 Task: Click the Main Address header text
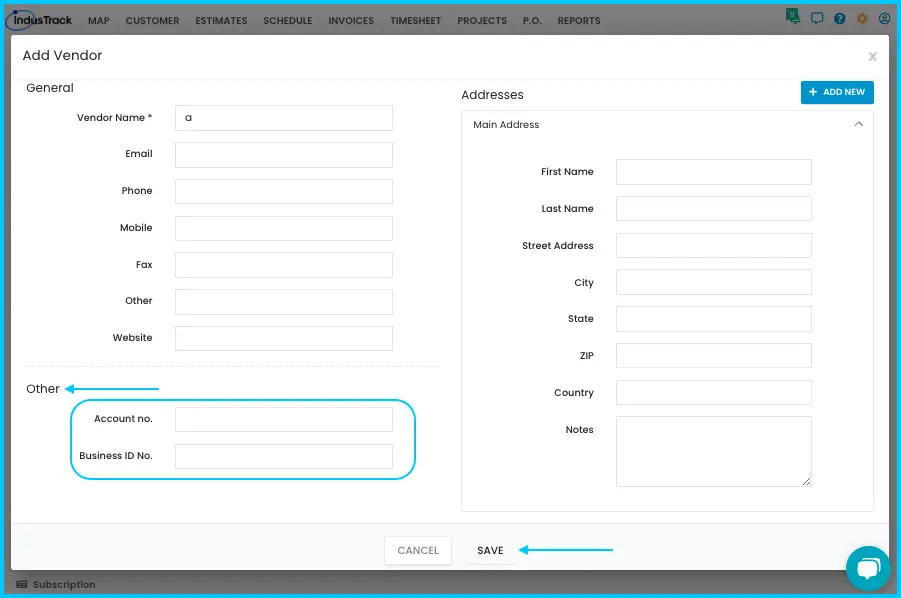tap(506, 125)
